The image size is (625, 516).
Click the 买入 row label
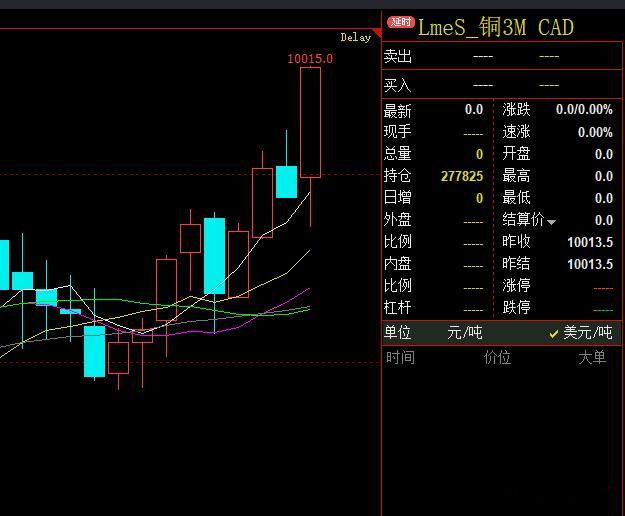pos(397,85)
